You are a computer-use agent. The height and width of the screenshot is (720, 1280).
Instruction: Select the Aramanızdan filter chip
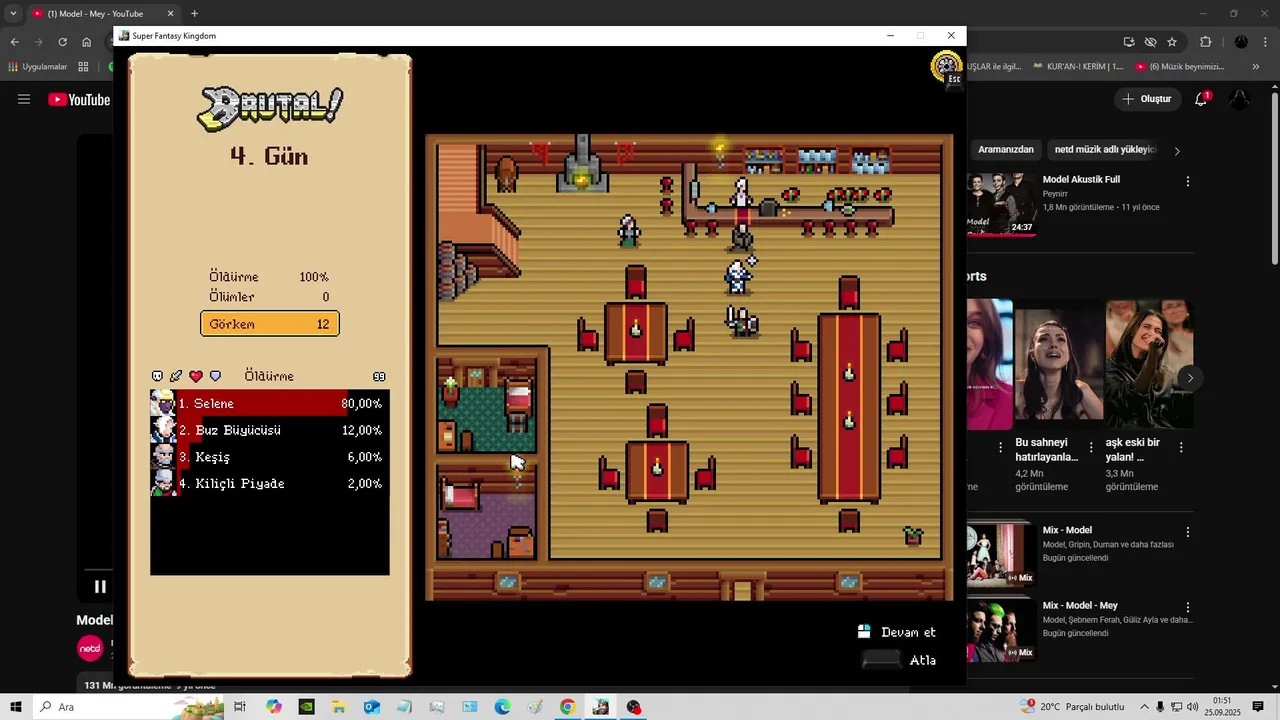1005,149
